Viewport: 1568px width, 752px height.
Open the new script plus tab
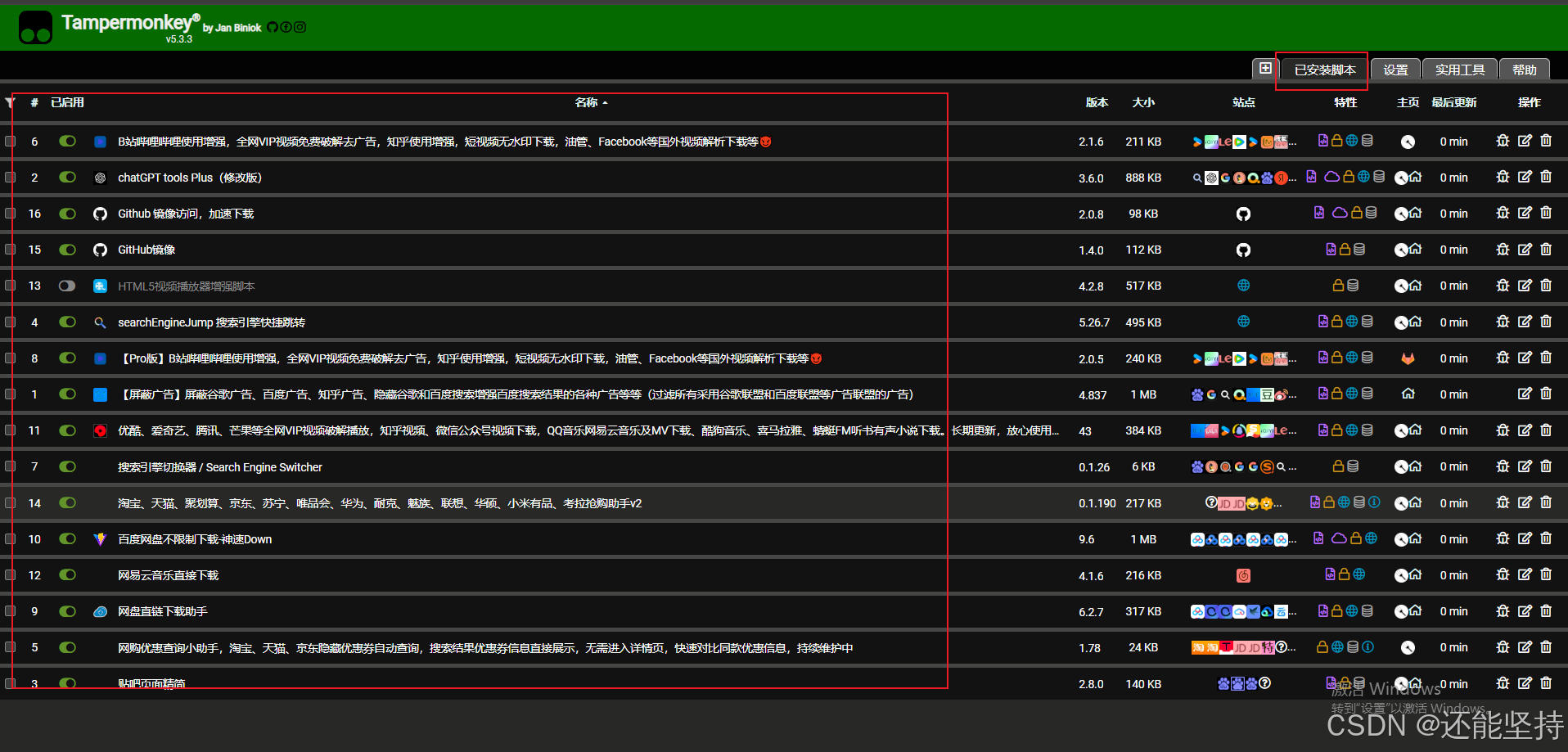(1265, 69)
